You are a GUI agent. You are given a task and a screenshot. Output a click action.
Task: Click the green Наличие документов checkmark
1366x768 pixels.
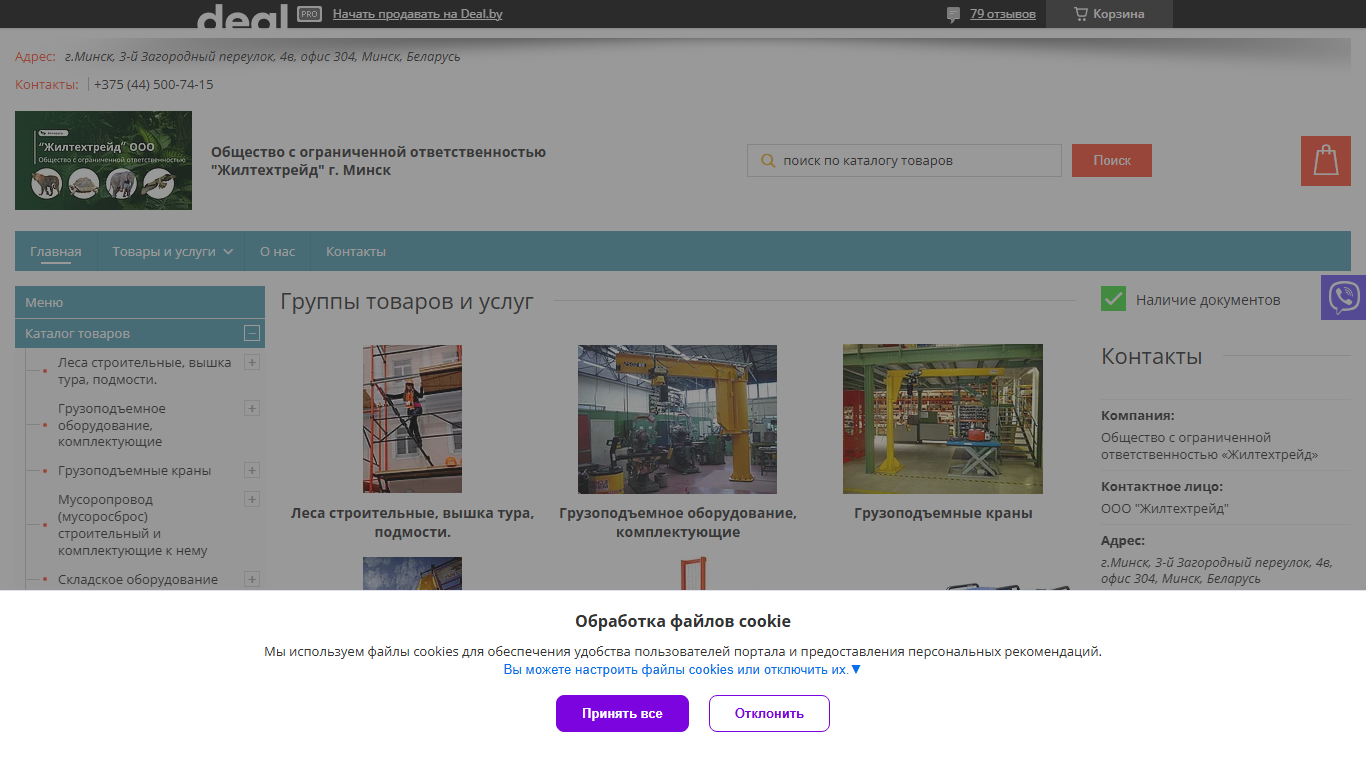coord(1113,299)
